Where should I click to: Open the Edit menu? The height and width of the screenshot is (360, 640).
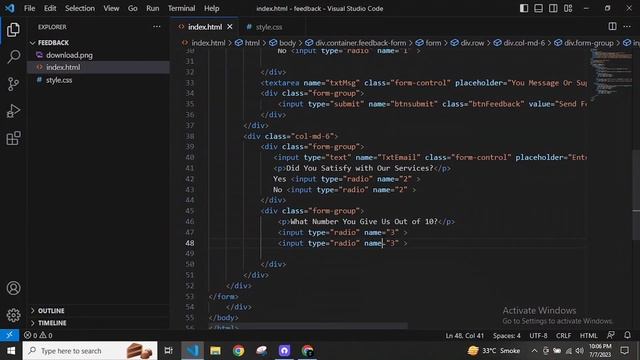[50, 8]
